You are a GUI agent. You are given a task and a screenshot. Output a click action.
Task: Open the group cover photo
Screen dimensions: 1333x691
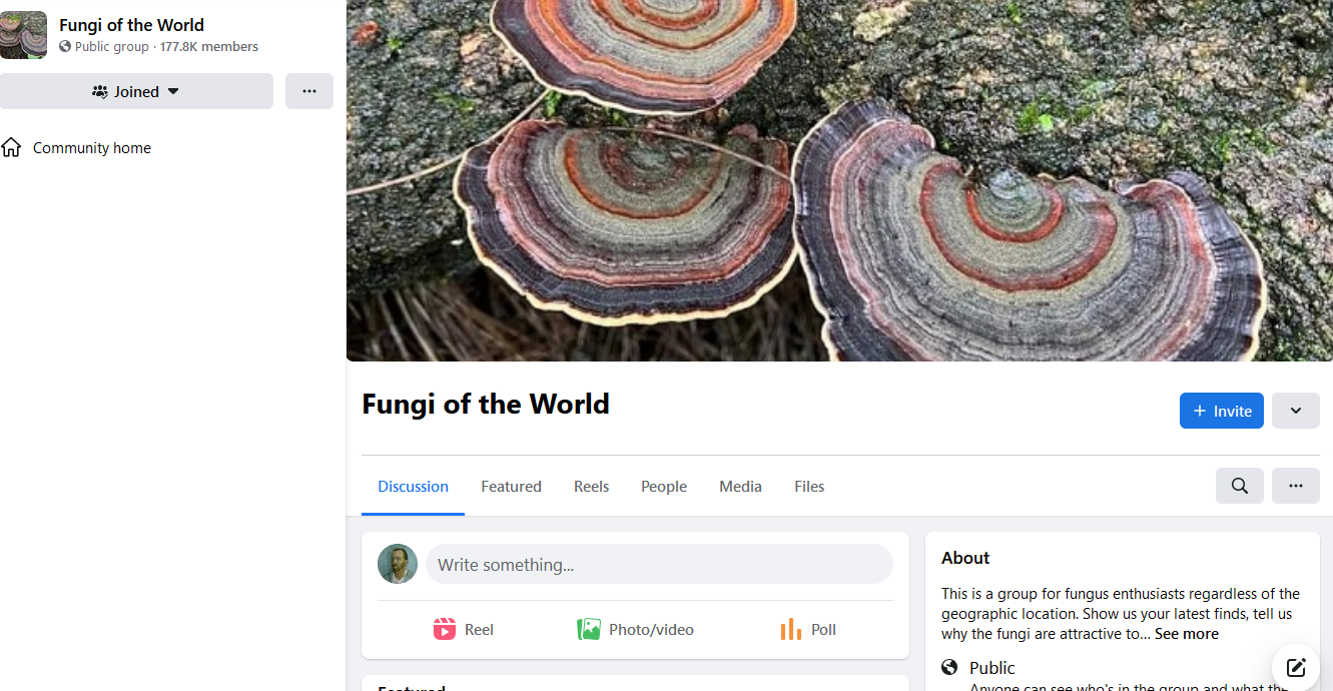click(x=839, y=180)
